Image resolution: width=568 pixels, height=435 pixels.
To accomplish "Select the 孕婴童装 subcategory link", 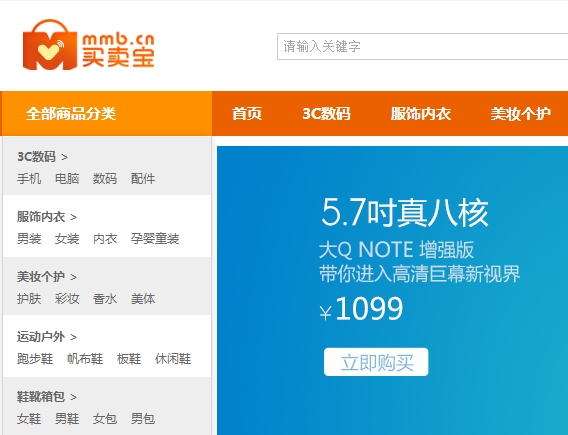I will [x=155, y=239].
